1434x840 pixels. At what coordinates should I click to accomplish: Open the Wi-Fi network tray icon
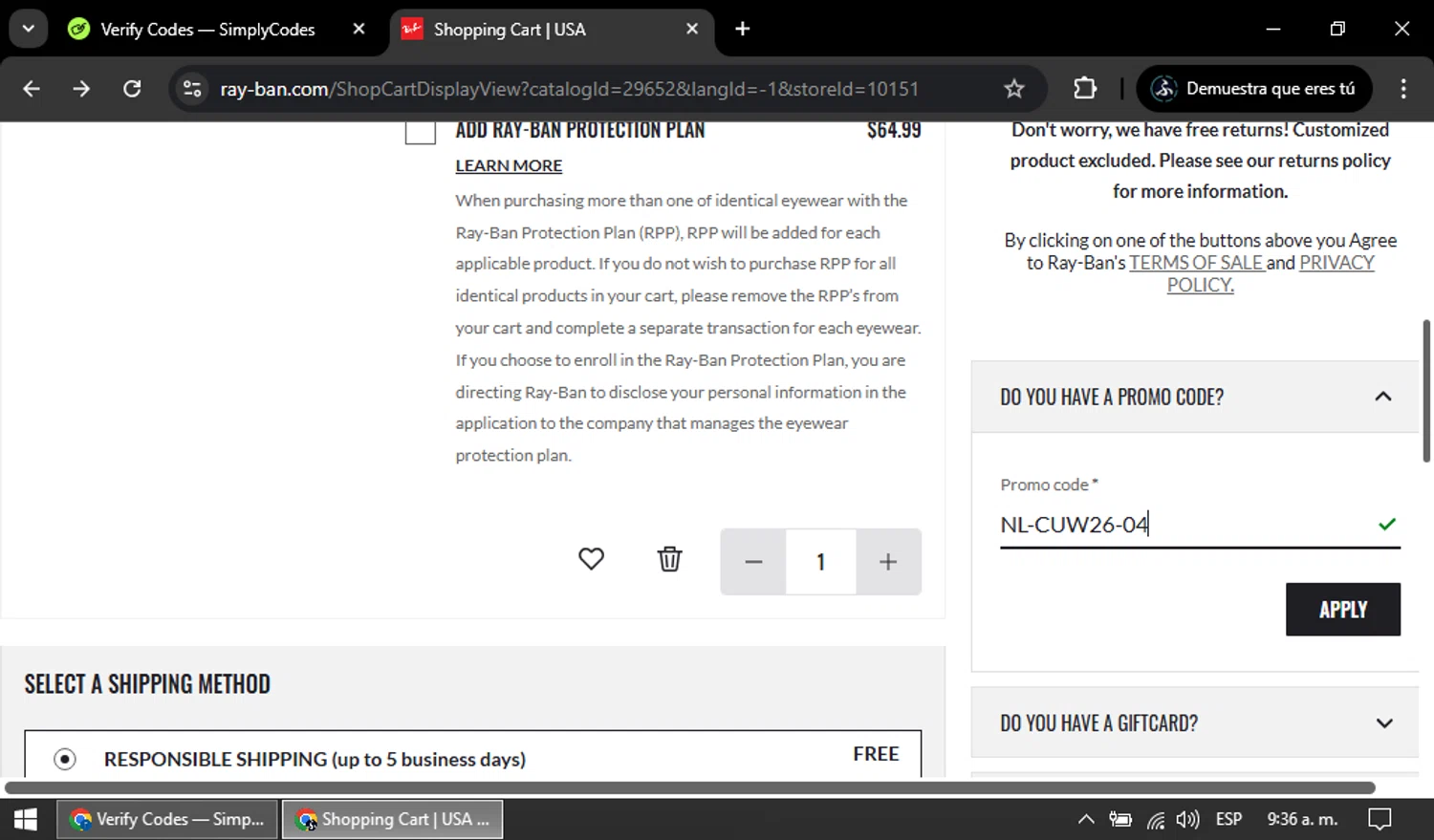pyautogui.click(x=1156, y=819)
